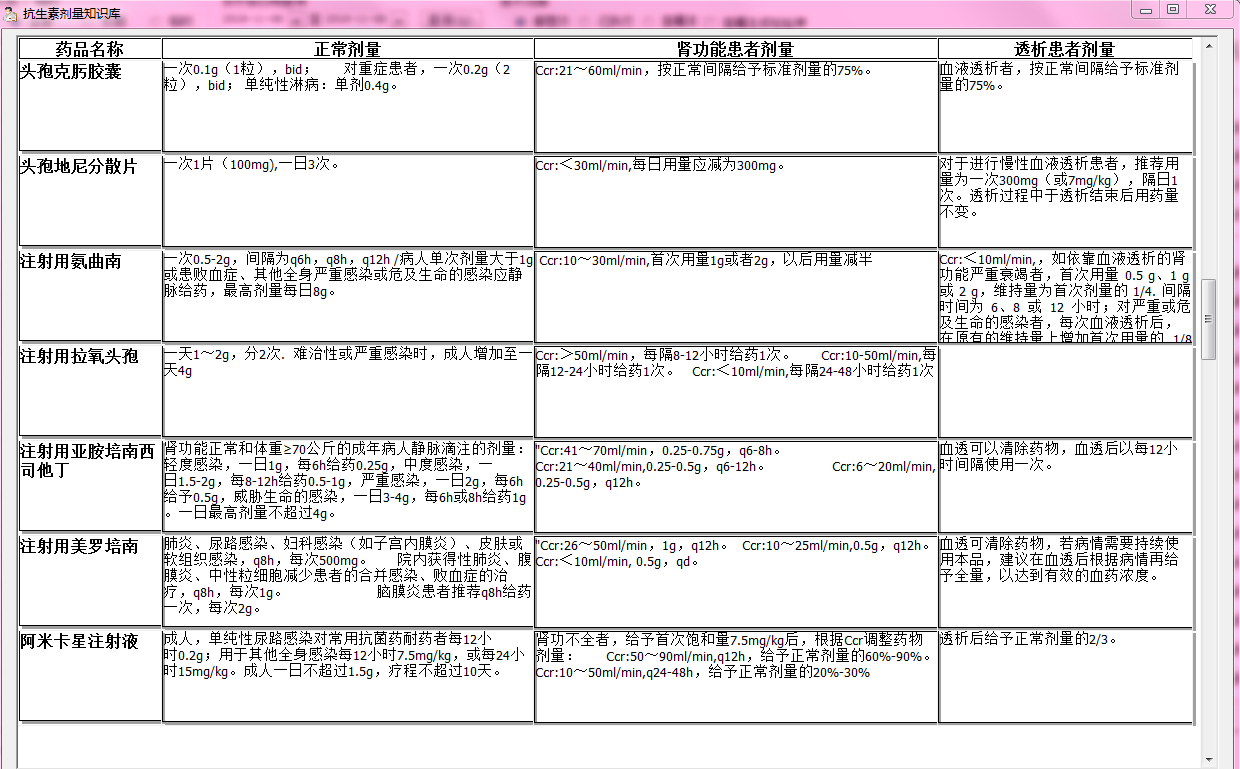Click the normal dosage cell for 头孢地尼分散片
This screenshot has height=769, width=1240.
coord(347,200)
